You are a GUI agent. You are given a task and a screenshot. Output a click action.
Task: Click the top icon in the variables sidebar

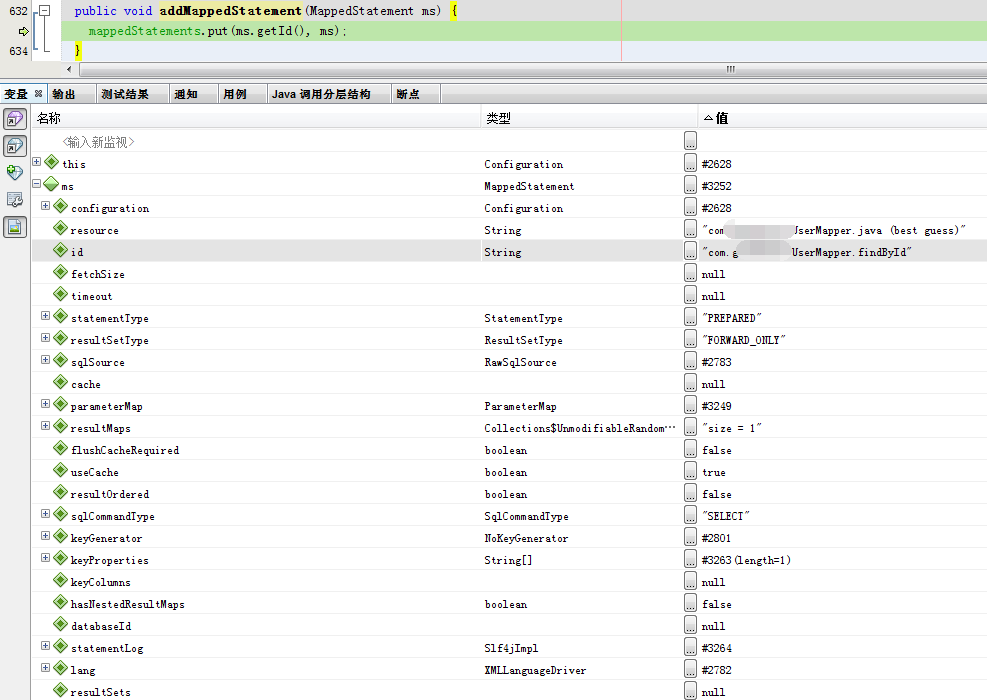[x=14, y=118]
